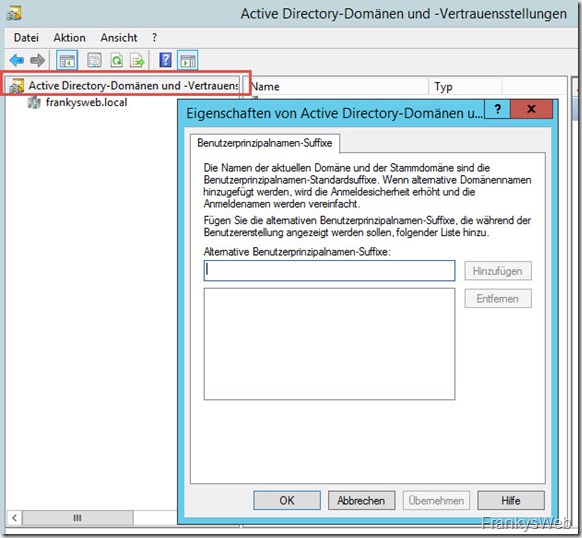
Task: Click the Typ column header
Action: 465,87
